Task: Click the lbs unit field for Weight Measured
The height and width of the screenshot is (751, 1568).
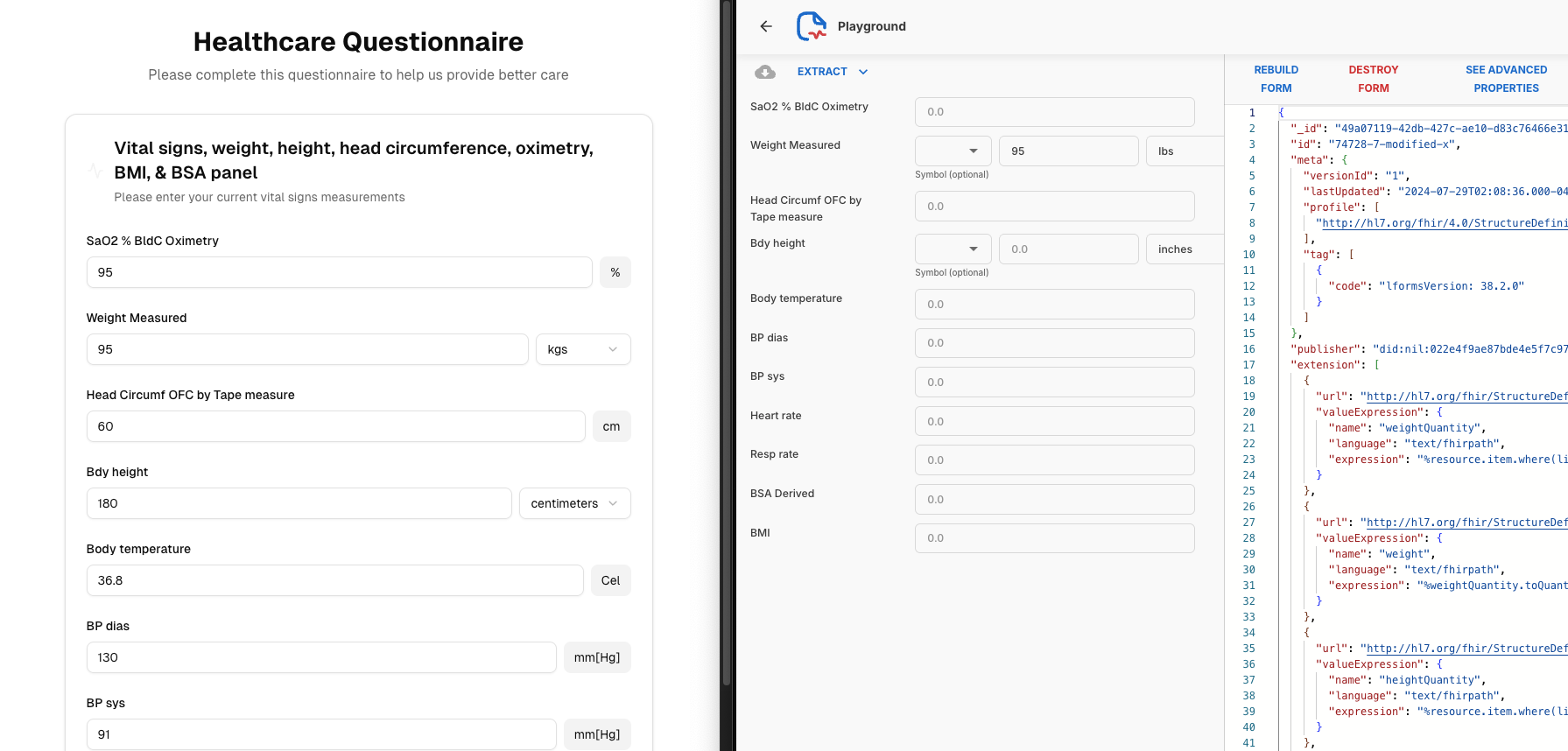Action: (x=1184, y=151)
